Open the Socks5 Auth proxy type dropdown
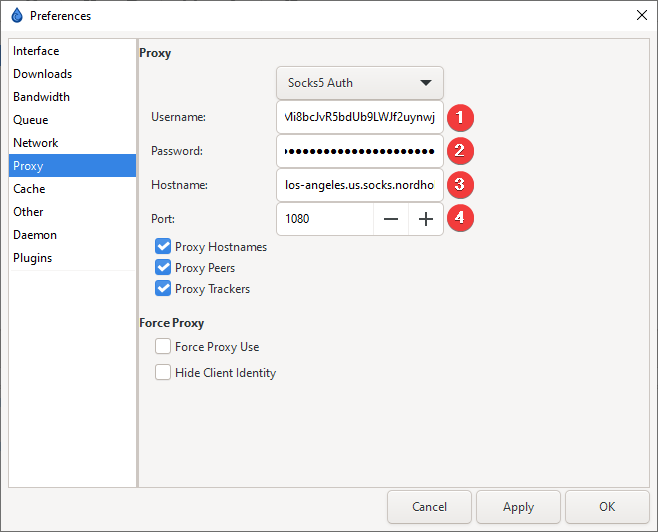 coord(359,83)
